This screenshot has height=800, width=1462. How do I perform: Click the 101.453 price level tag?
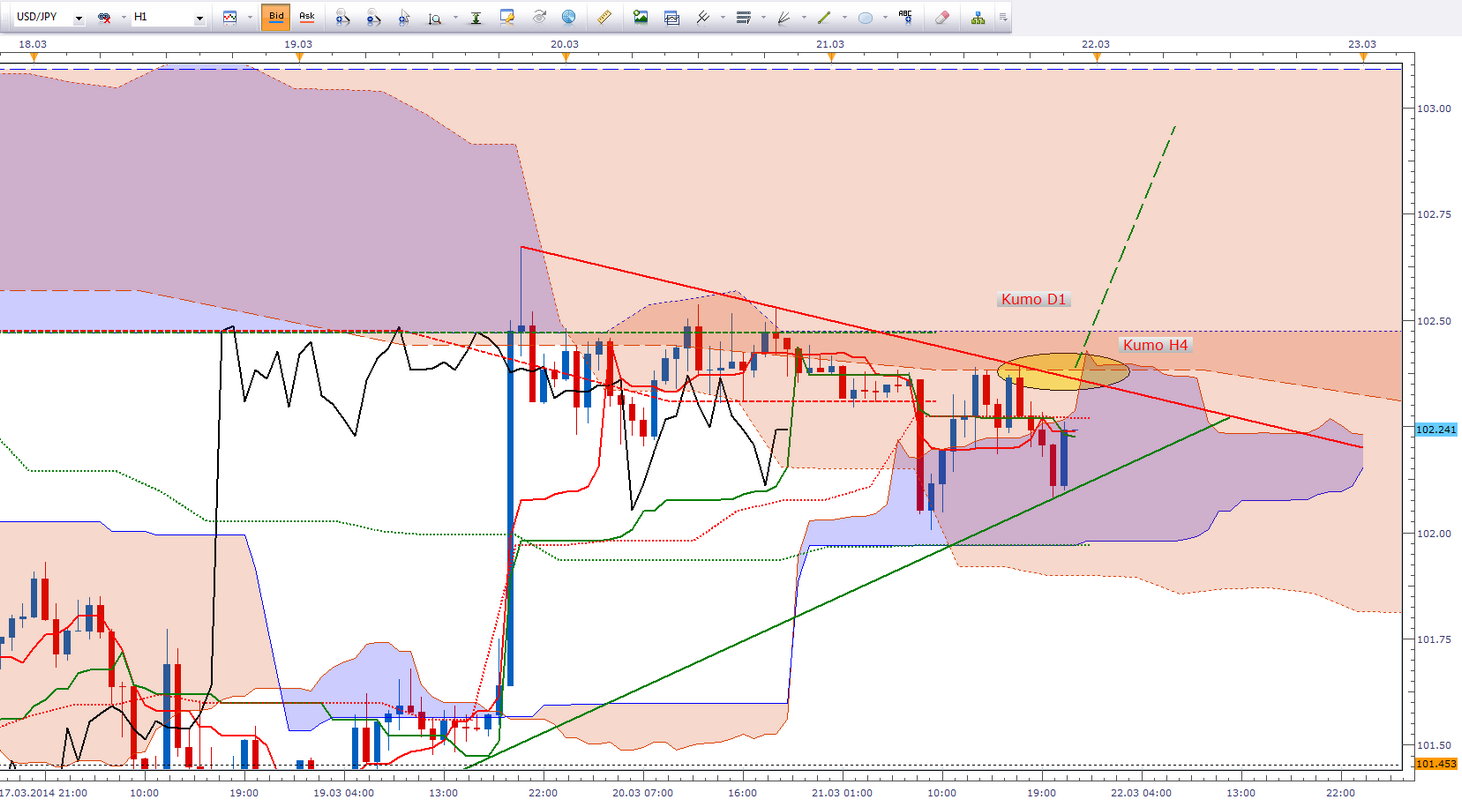1436,764
